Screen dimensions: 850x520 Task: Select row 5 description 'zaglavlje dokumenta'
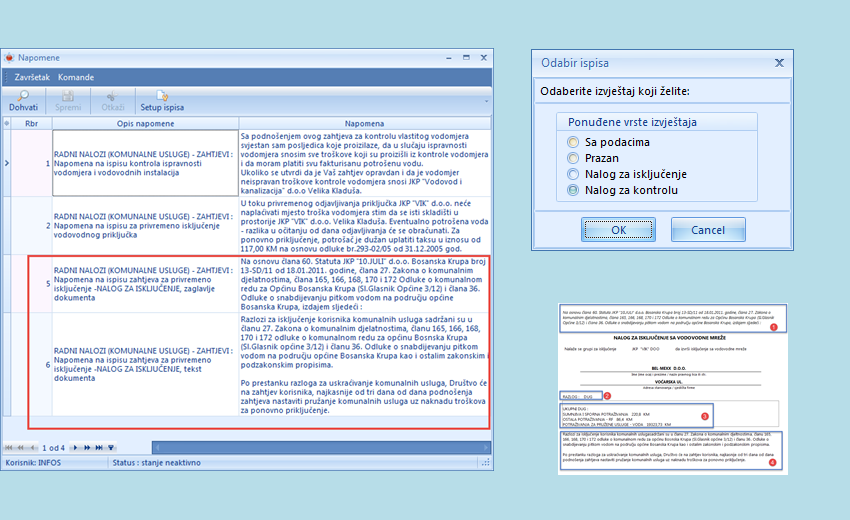pyautogui.click(x=145, y=284)
